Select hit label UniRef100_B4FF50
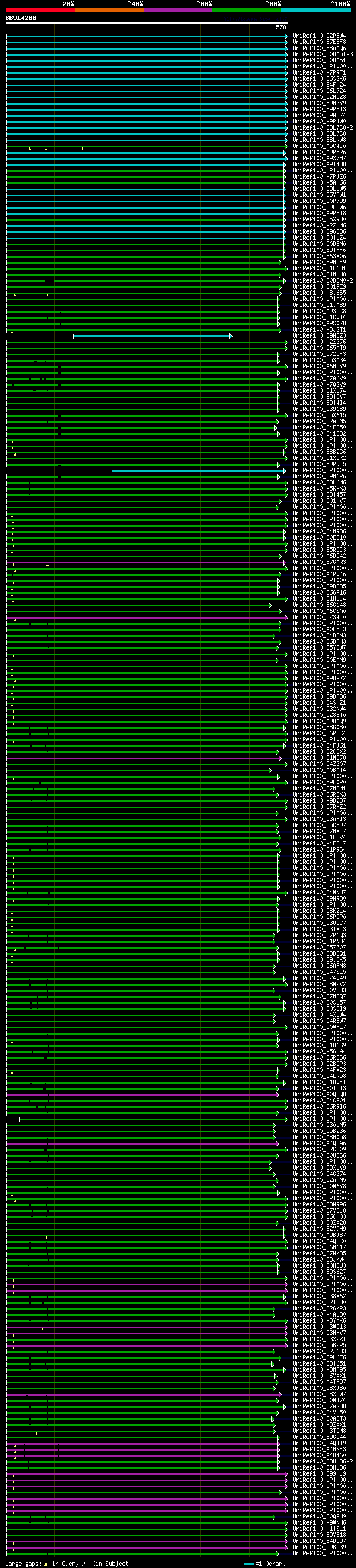The height and width of the screenshot is (1568, 356). 319,427
